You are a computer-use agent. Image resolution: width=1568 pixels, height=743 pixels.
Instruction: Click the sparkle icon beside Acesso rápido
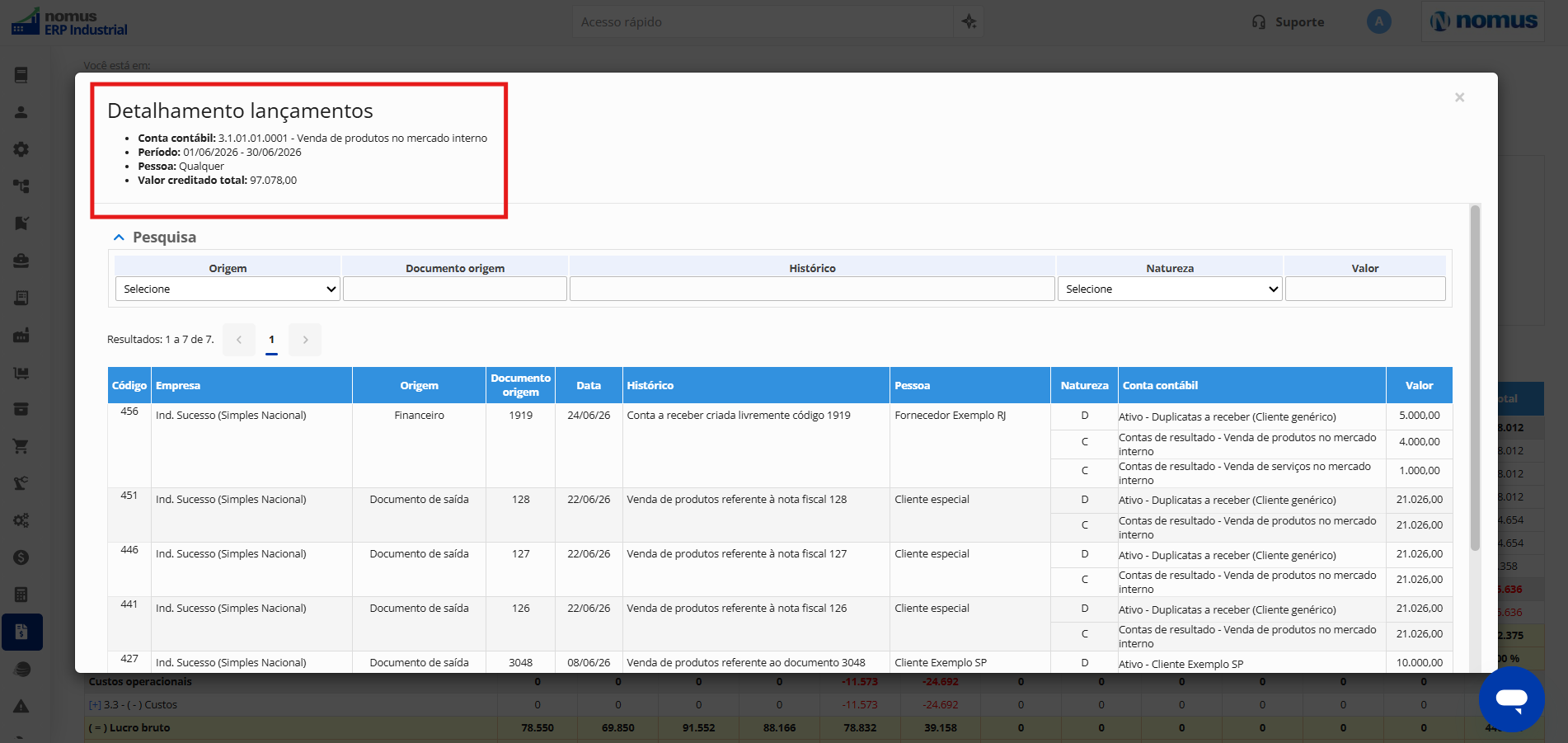click(x=969, y=21)
